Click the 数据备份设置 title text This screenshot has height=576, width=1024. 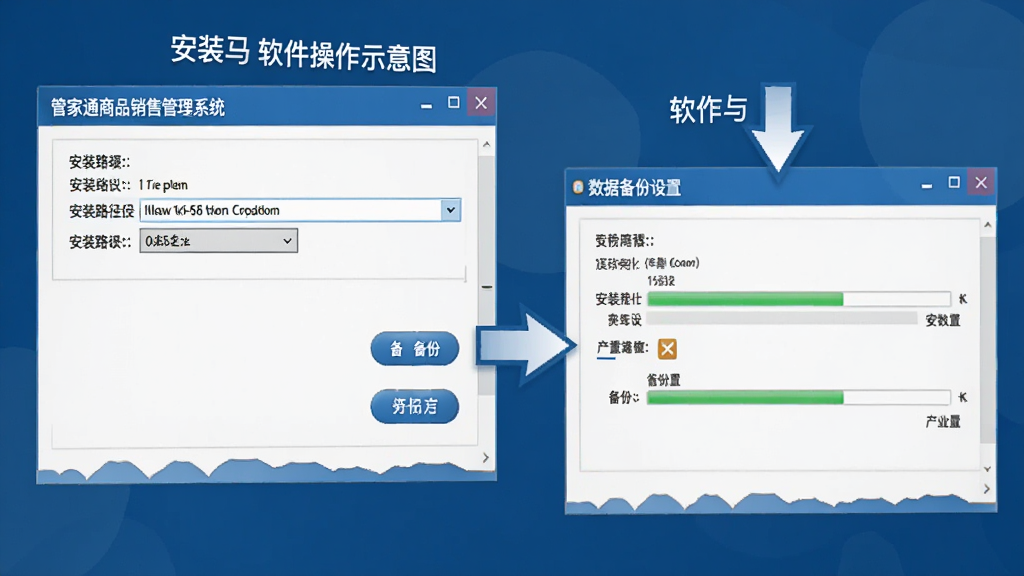coord(635,188)
